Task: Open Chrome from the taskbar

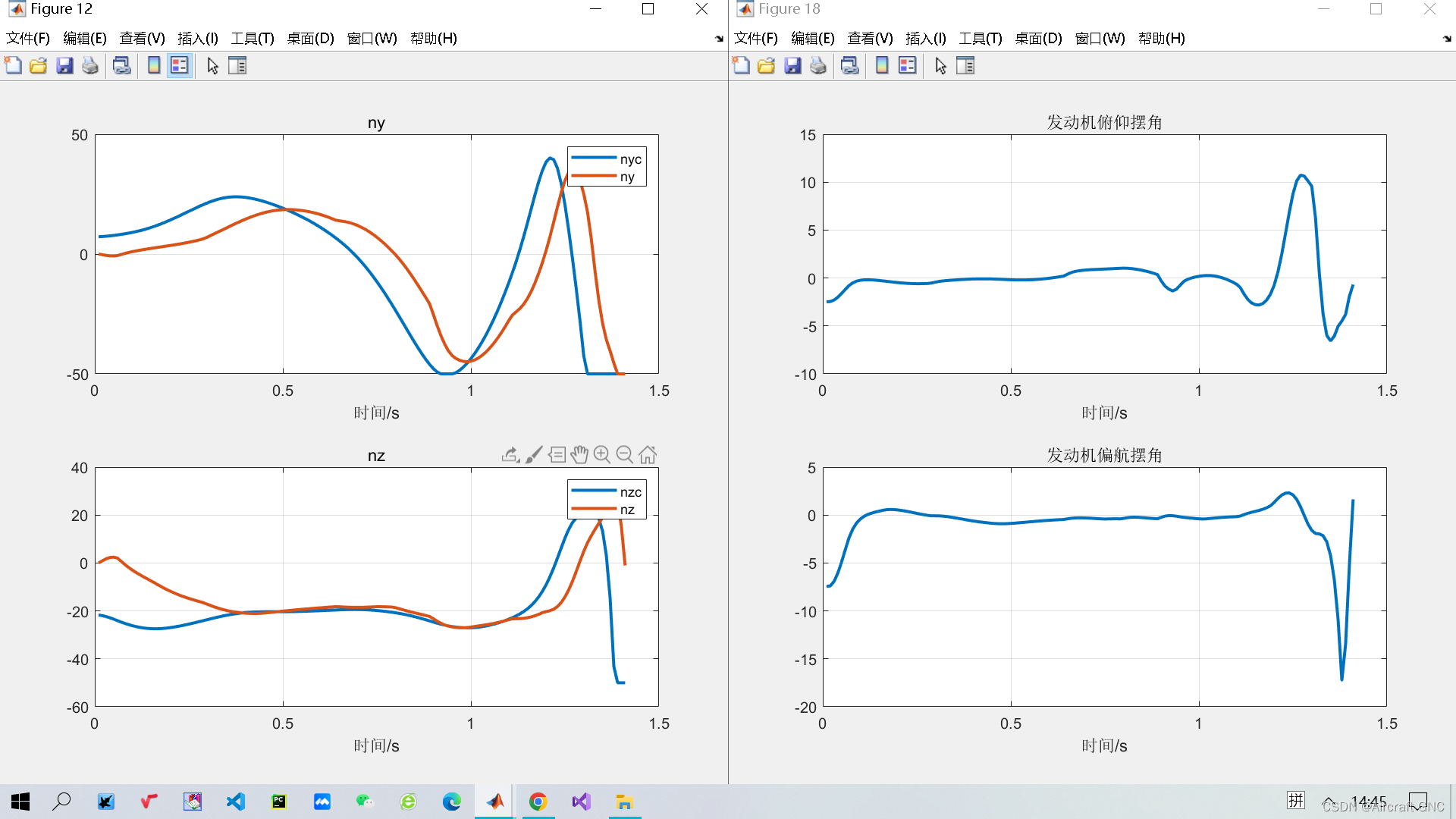Action: click(538, 802)
